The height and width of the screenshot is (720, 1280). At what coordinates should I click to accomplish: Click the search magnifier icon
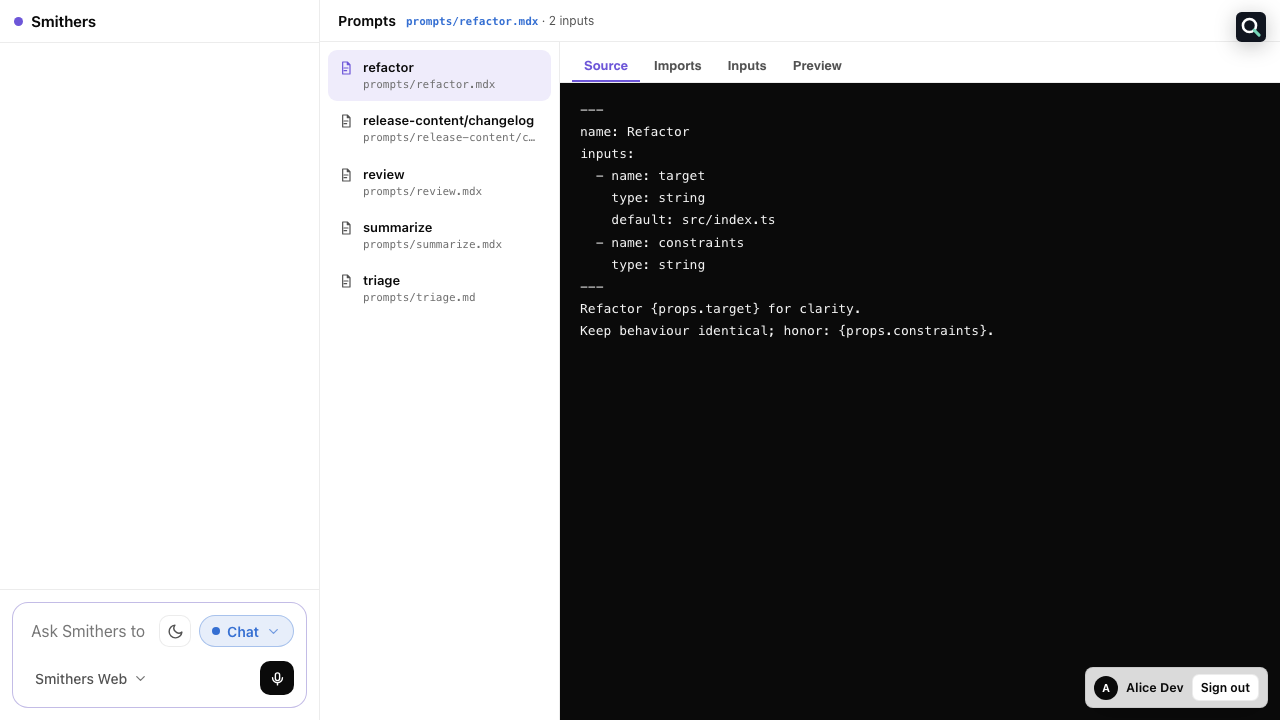(1251, 27)
